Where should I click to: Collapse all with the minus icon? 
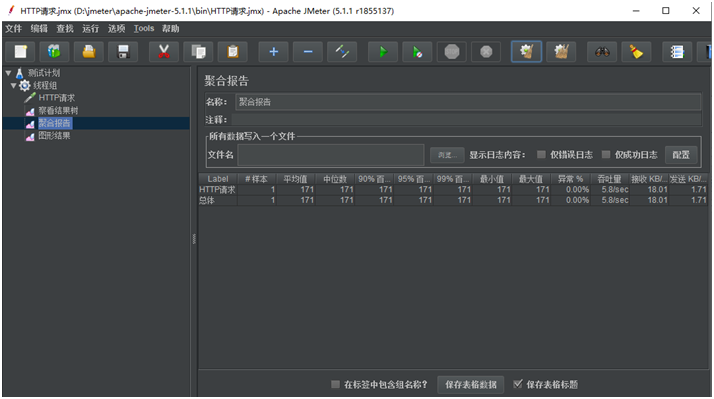pos(308,52)
